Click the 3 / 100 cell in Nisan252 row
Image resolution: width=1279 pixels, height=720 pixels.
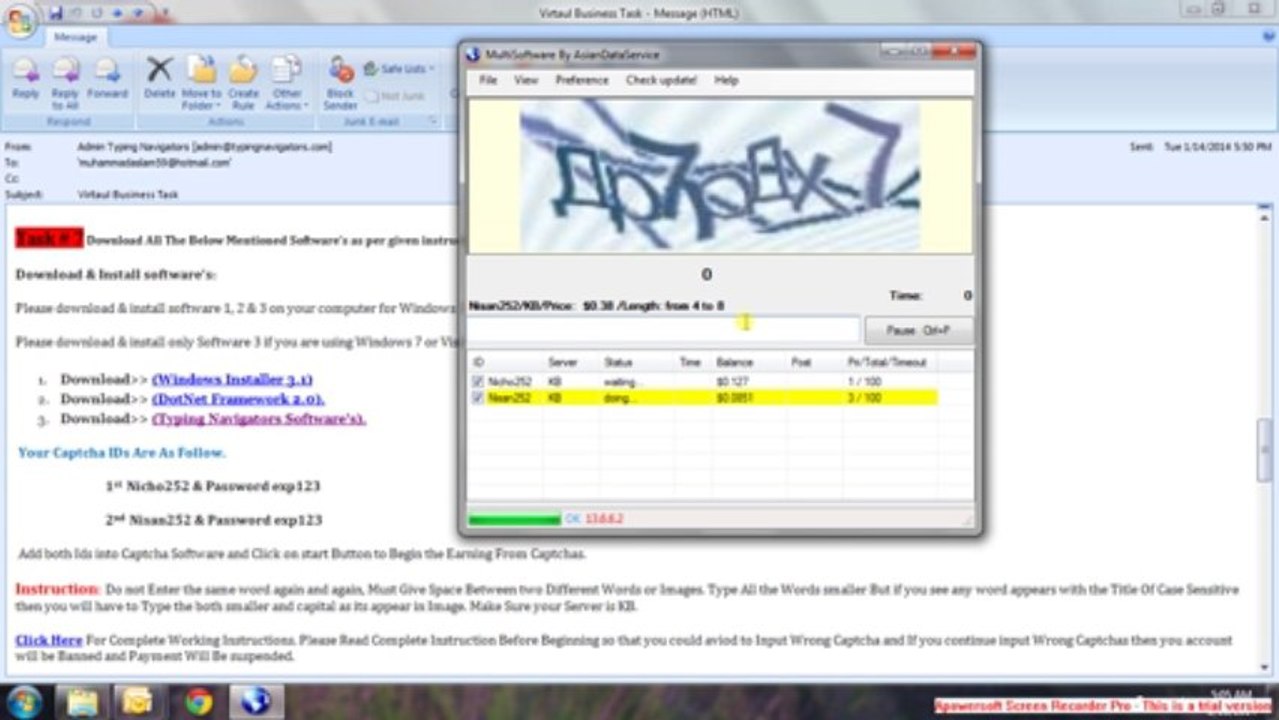pos(865,398)
